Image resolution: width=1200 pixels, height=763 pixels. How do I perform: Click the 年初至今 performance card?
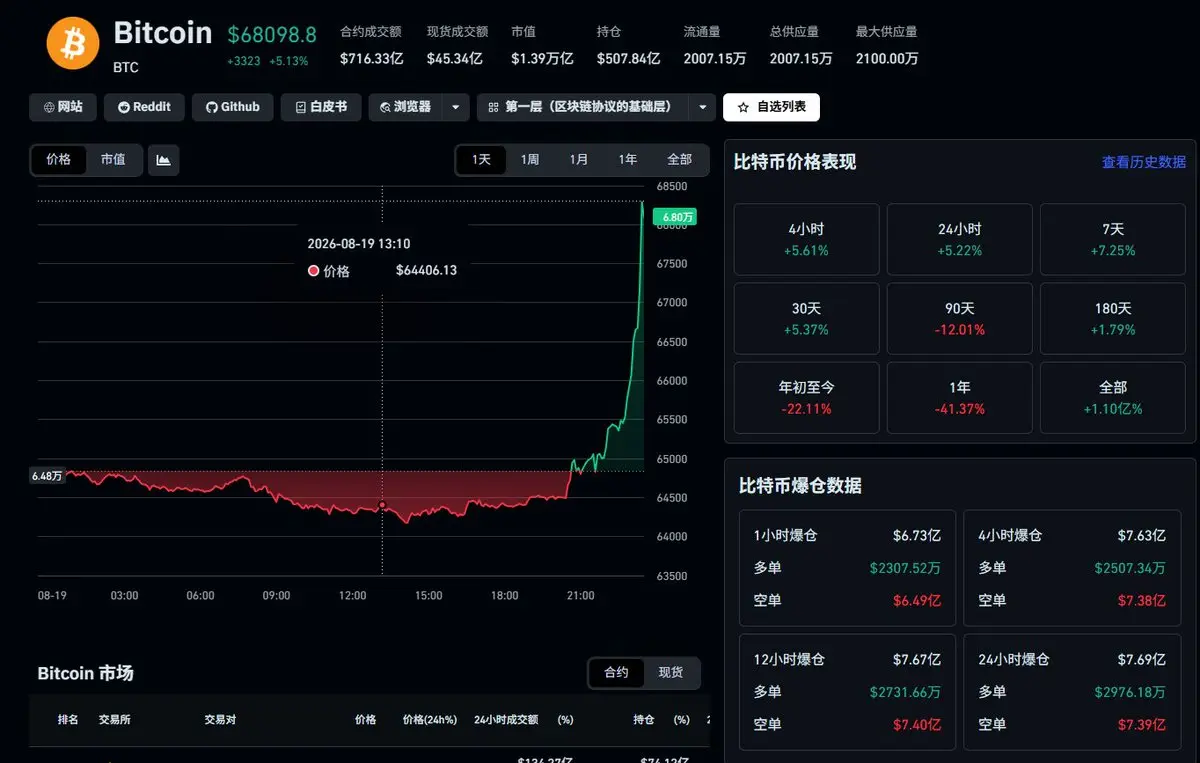pyautogui.click(x=807, y=398)
